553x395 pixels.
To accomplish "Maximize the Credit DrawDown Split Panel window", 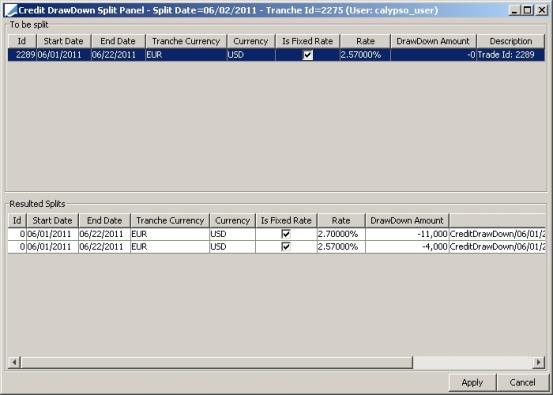I will click(527, 10).
